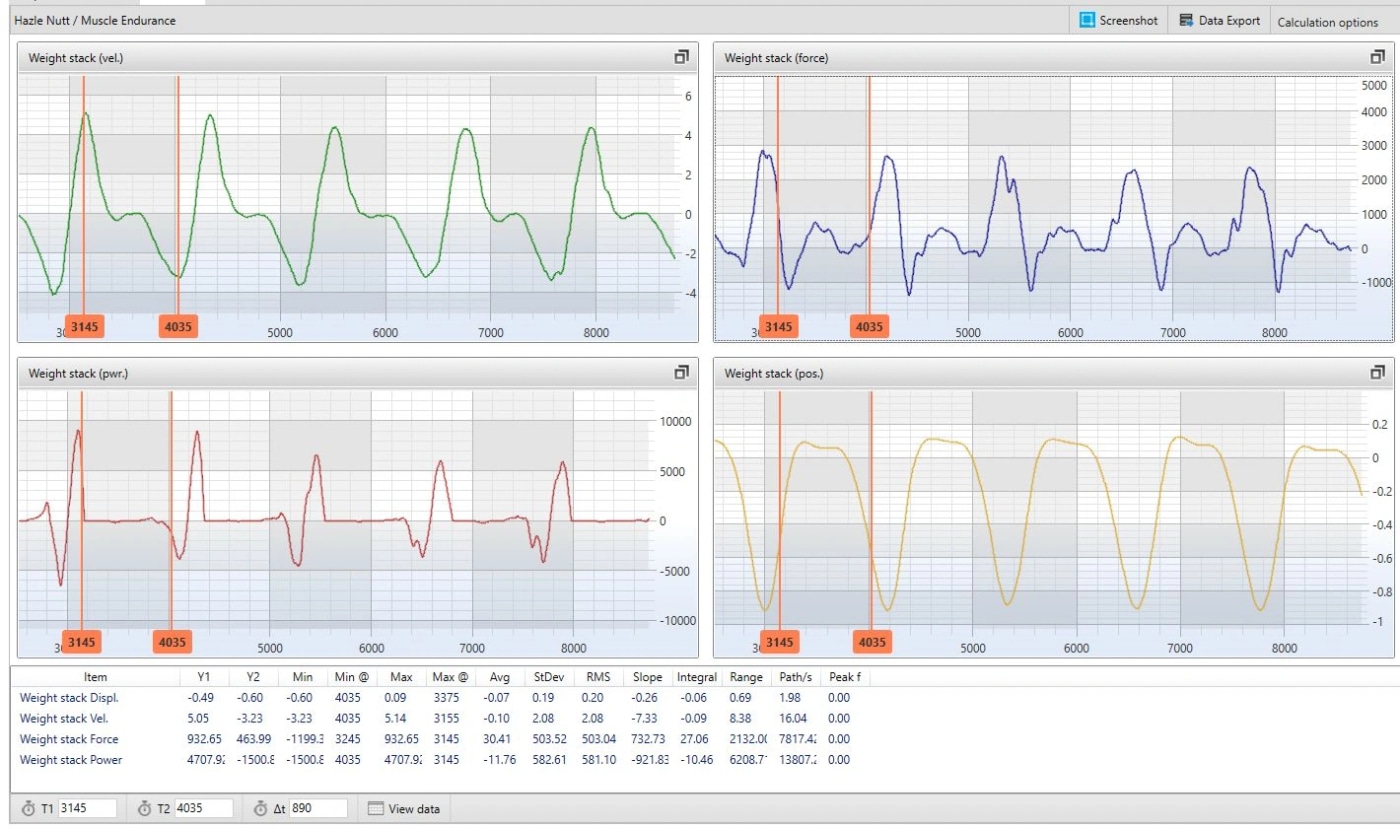
Task: Open Data Export
Action: pyautogui.click(x=1219, y=20)
